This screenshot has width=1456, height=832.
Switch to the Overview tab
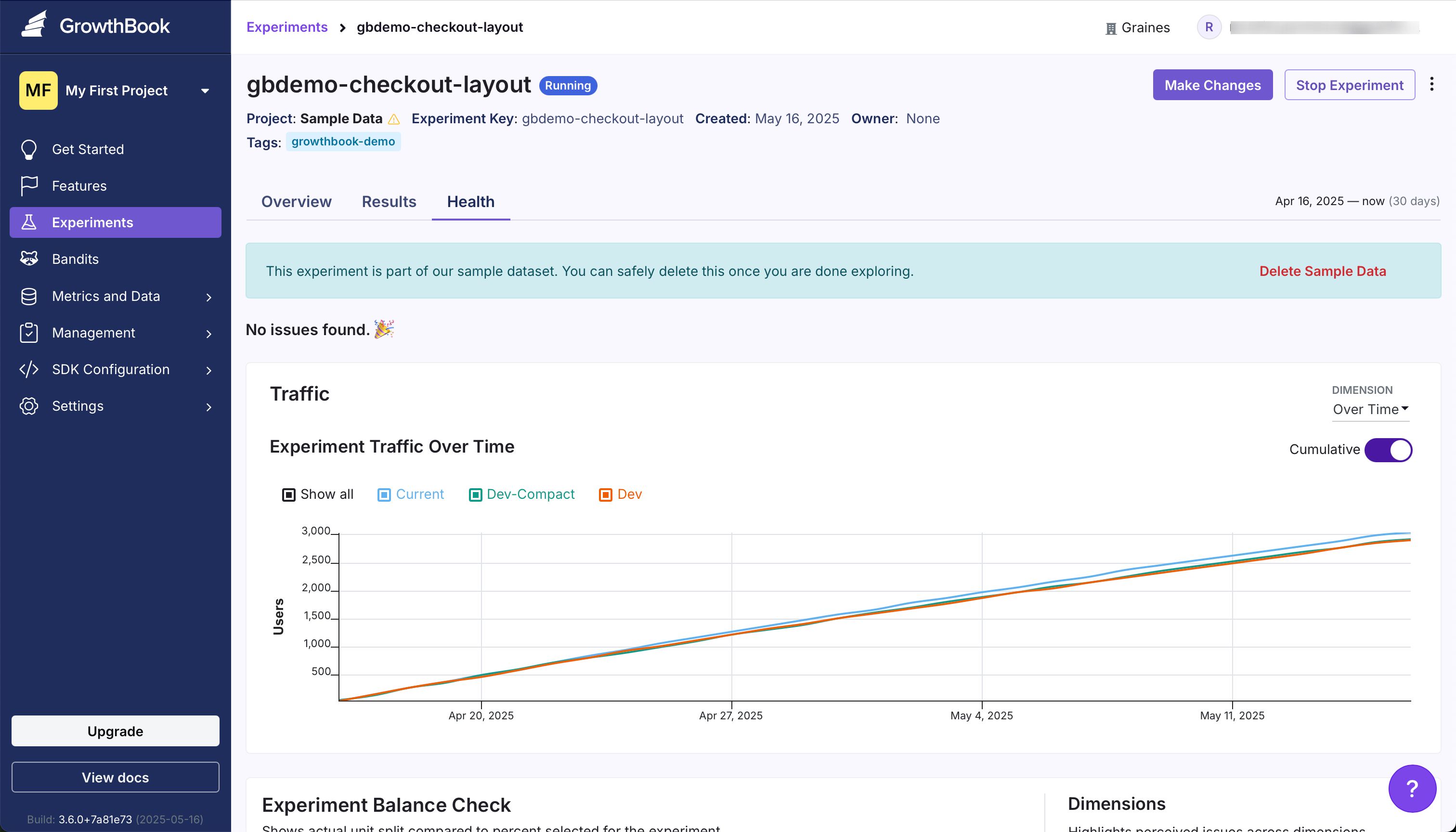pyautogui.click(x=296, y=202)
